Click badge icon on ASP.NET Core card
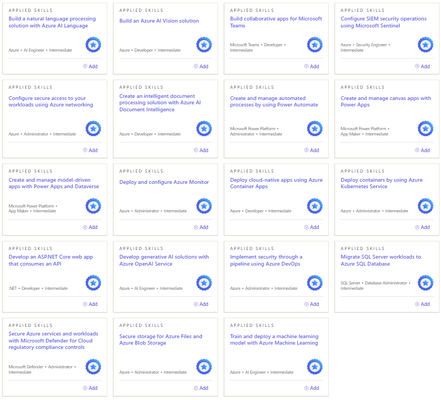This screenshot has height=400, width=441. pos(93,283)
